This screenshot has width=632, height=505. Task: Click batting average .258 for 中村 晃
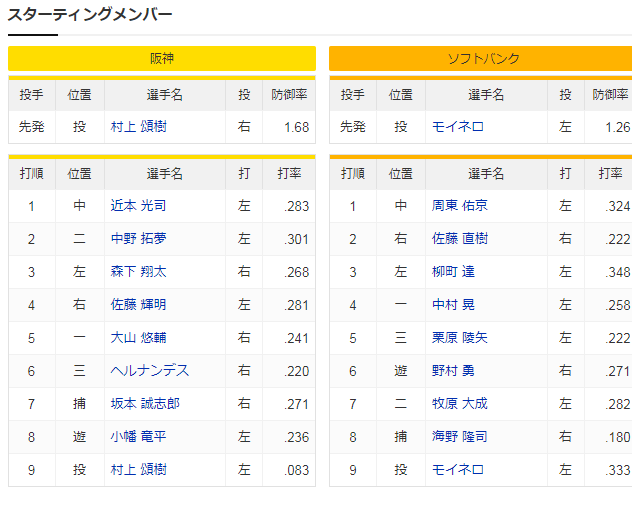[x=618, y=305]
